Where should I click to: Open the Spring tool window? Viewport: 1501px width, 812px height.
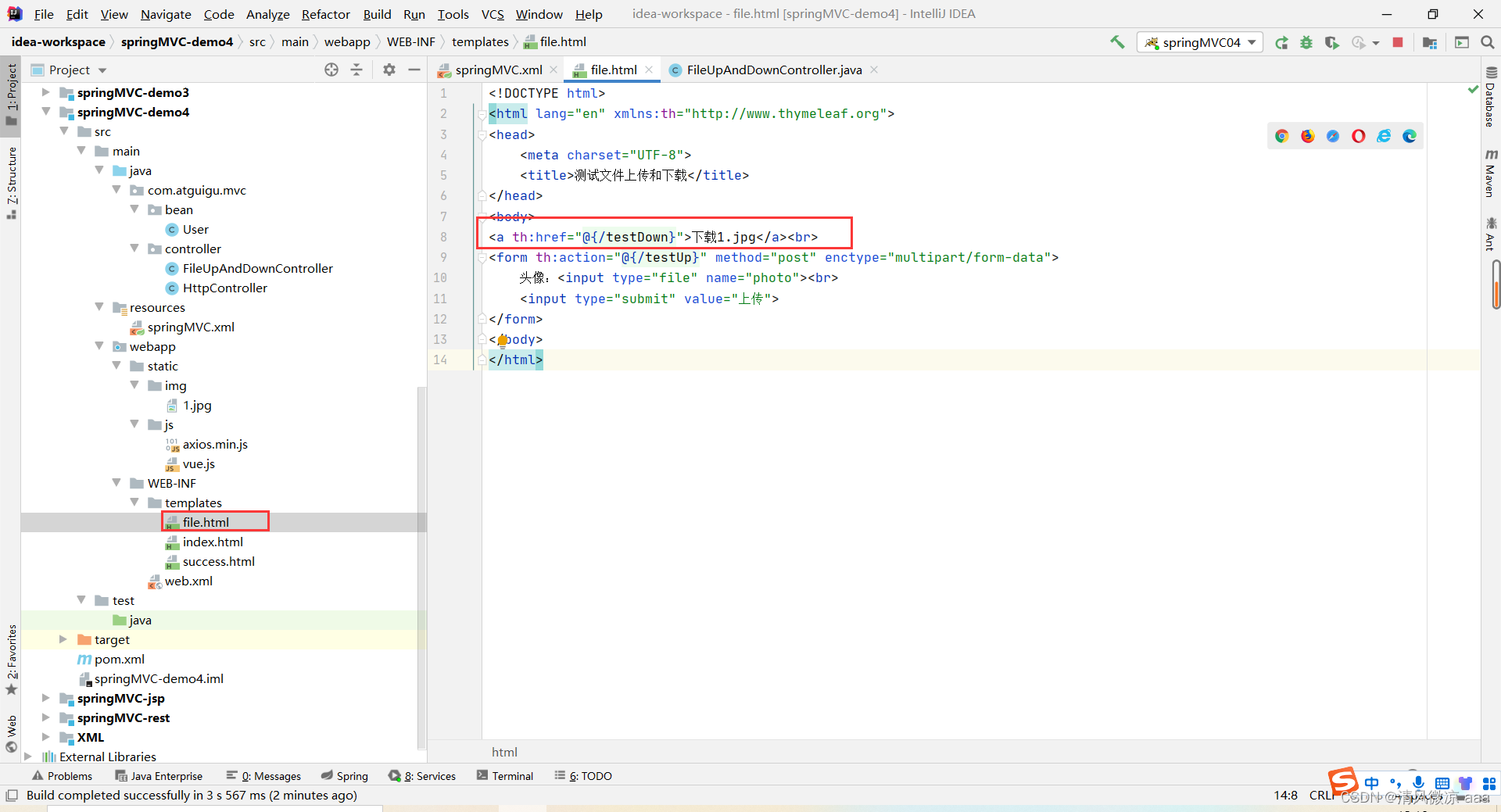click(x=345, y=776)
